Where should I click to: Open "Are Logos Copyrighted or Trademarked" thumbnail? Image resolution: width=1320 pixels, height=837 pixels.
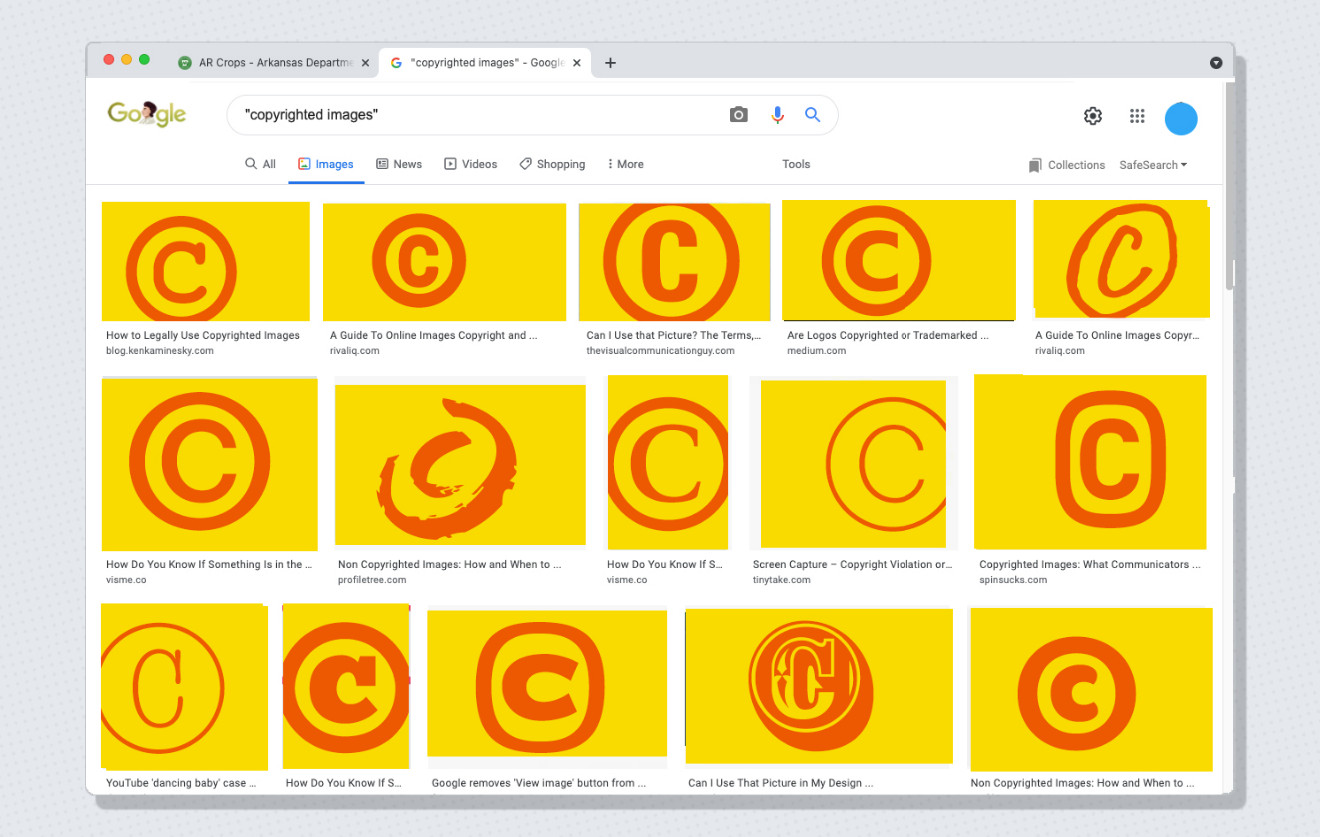point(898,260)
